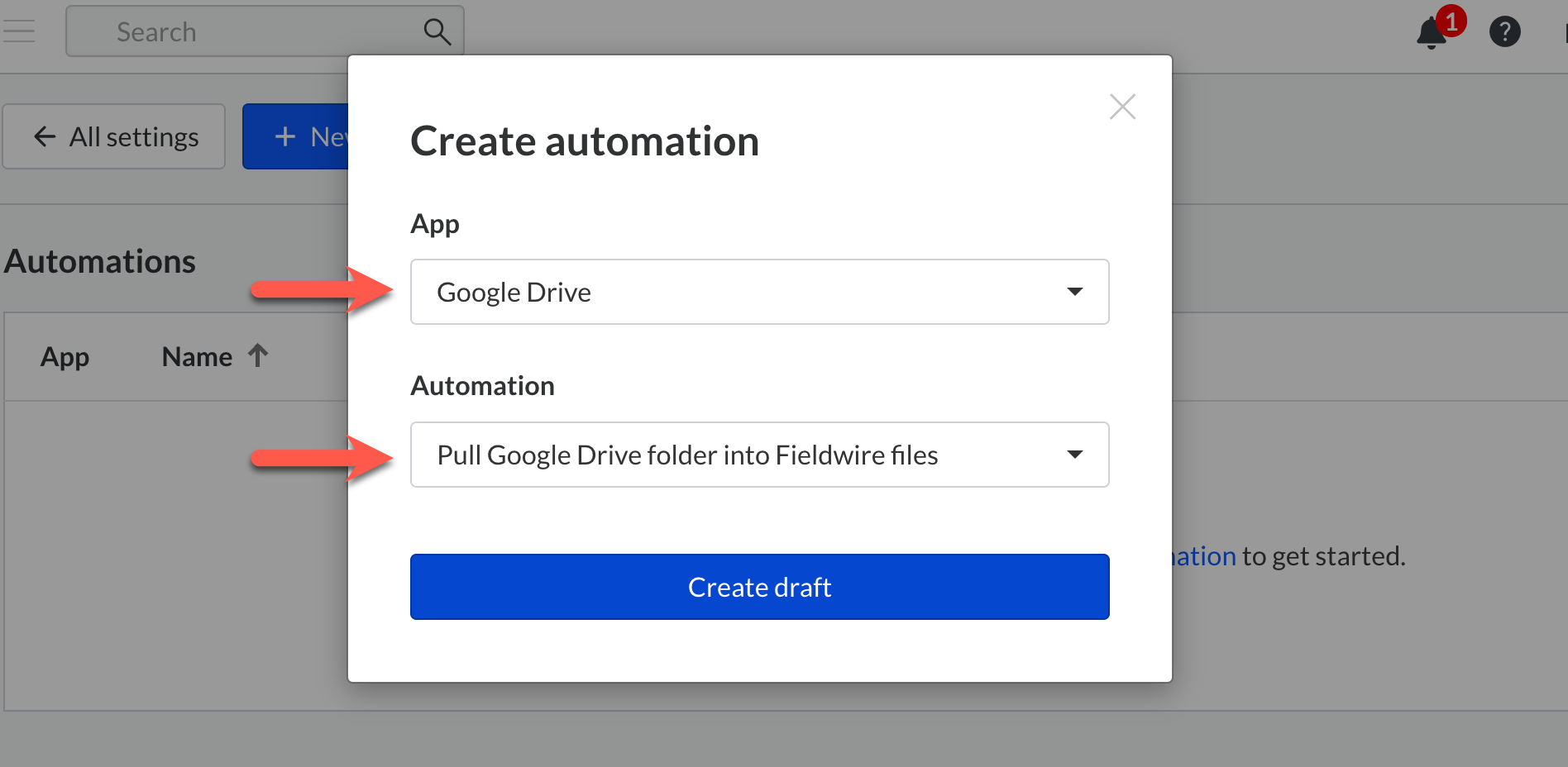Close the Create automation dialog
The image size is (1568, 767).
pyautogui.click(x=1122, y=107)
